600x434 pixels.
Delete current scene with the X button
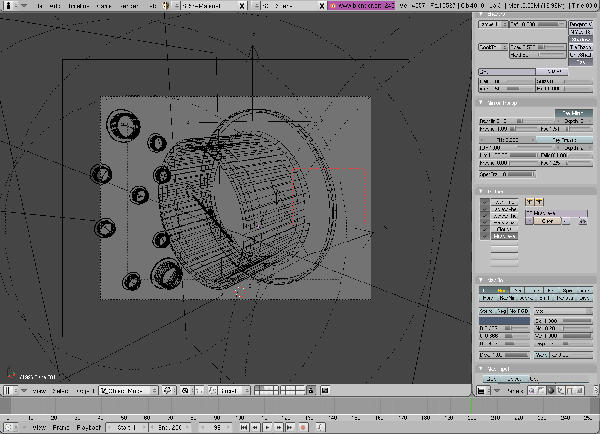tap(322, 6)
